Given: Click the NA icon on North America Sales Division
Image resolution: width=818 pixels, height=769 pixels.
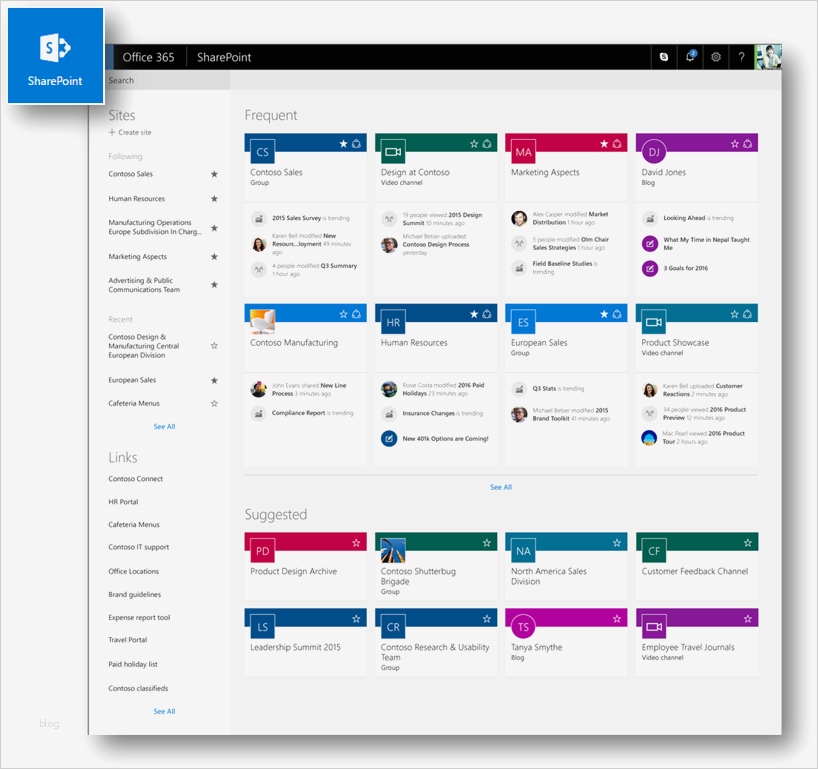Looking at the screenshot, I should click(x=523, y=551).
